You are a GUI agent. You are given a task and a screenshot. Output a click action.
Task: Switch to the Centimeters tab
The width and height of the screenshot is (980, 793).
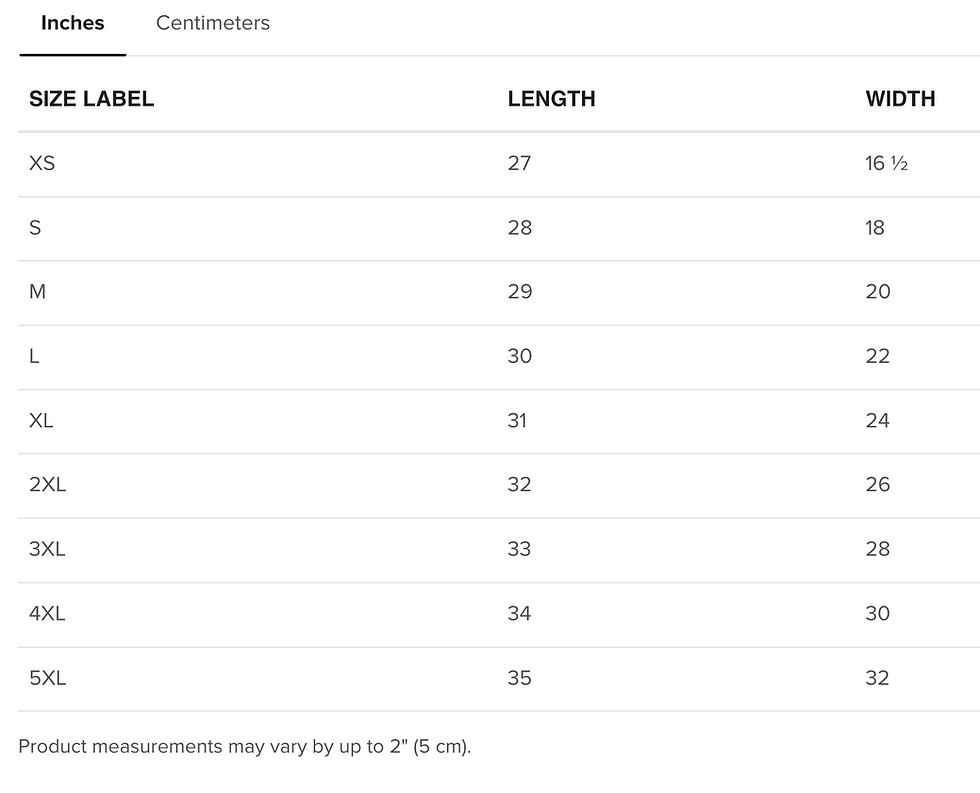(212, 23)
